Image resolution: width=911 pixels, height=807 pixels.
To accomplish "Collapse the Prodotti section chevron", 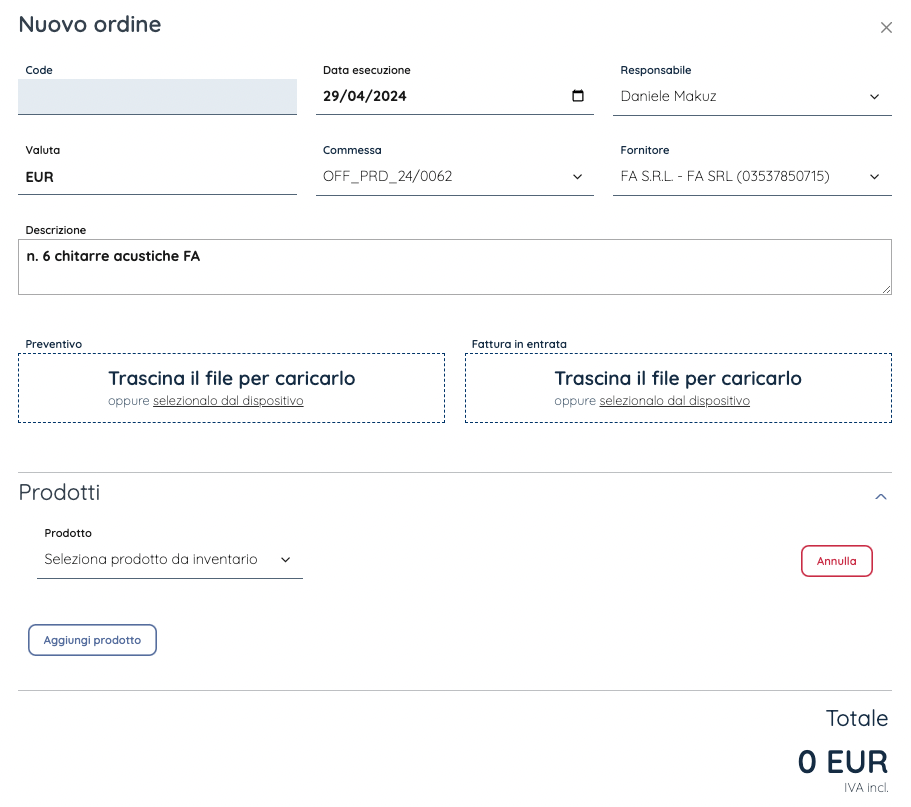I will click(x=881, y=496).
